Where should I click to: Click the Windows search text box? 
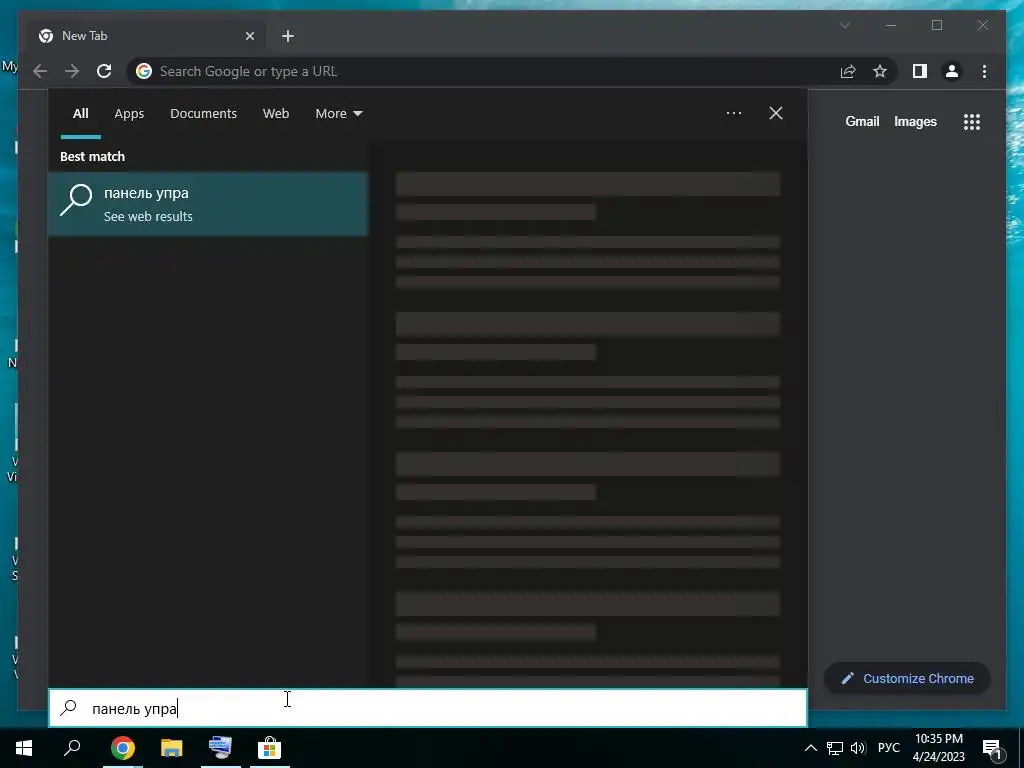(x=428, y=708)
